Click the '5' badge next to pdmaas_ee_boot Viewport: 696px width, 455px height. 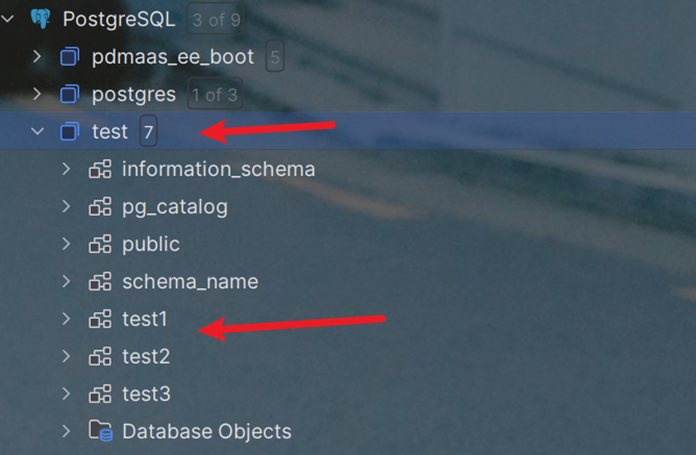[x=274, y=57]
